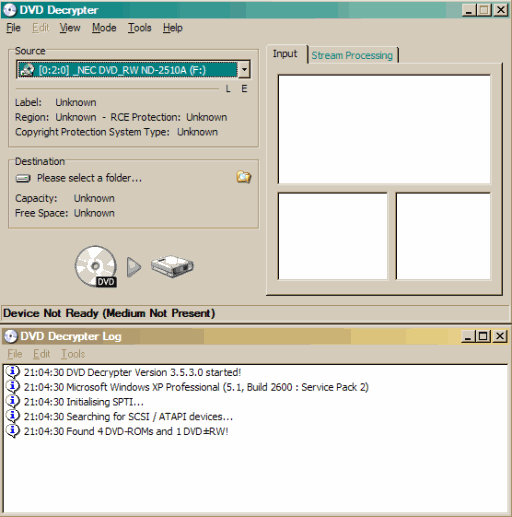Select the Input tab

(x=285, y=54)
